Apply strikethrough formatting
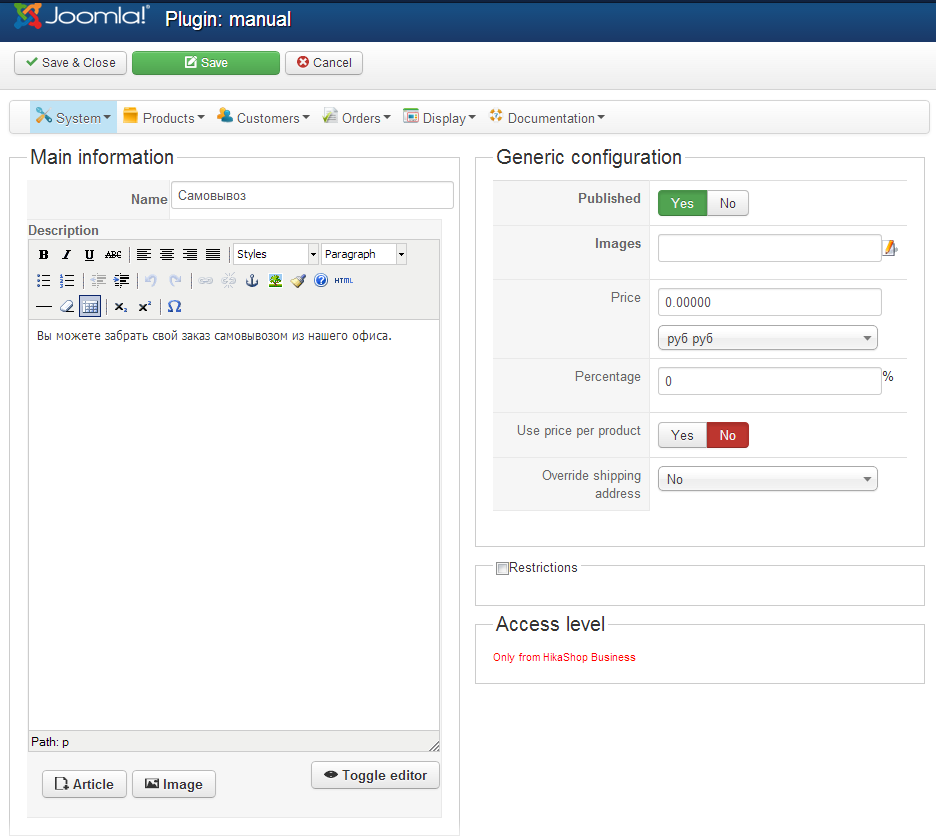Image resolution: width=936 pixels, height=838 pixels. pos(113,255)
